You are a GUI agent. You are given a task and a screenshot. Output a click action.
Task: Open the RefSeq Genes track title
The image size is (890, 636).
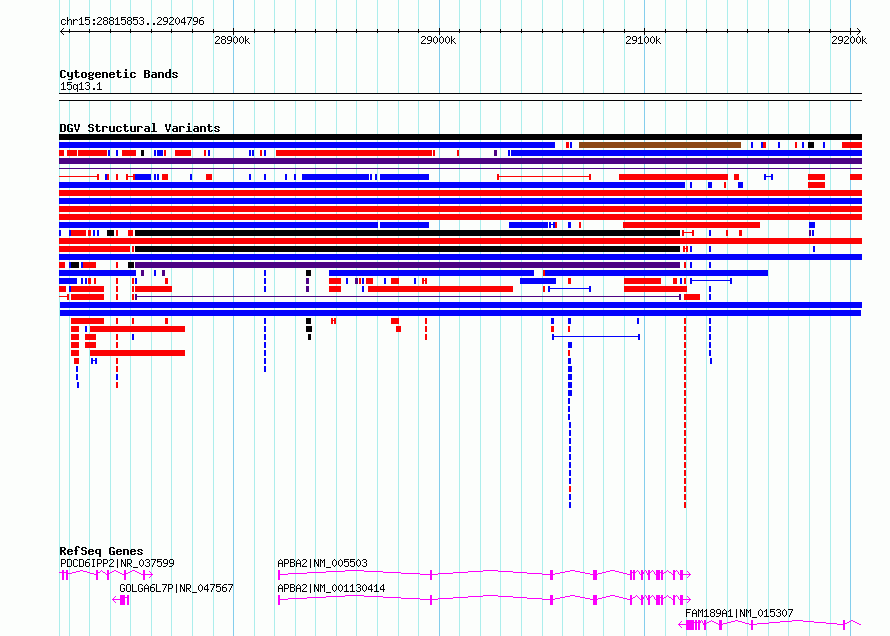(x=101, y=551)
